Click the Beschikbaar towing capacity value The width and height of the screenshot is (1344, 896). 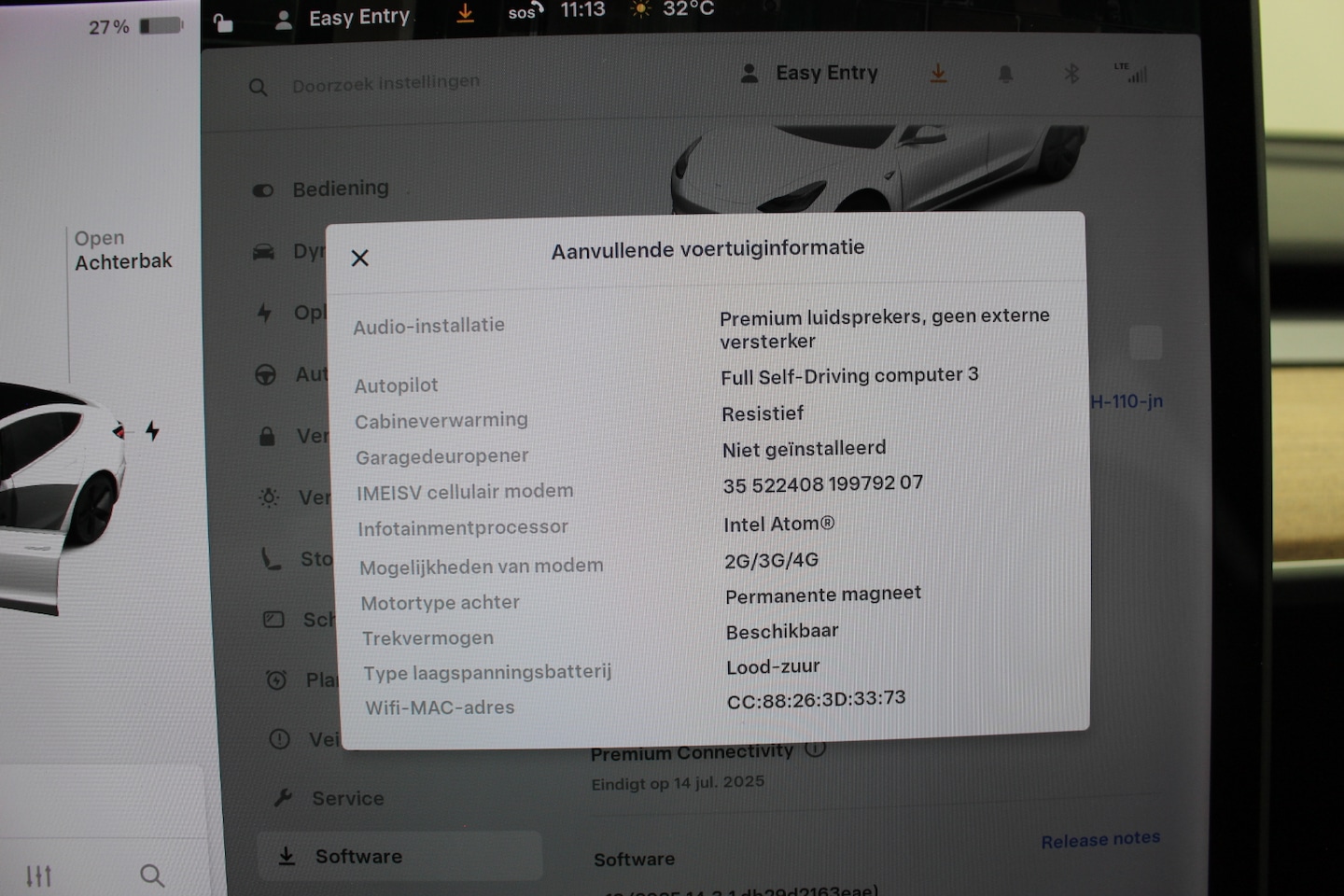(x=782, y=632)
